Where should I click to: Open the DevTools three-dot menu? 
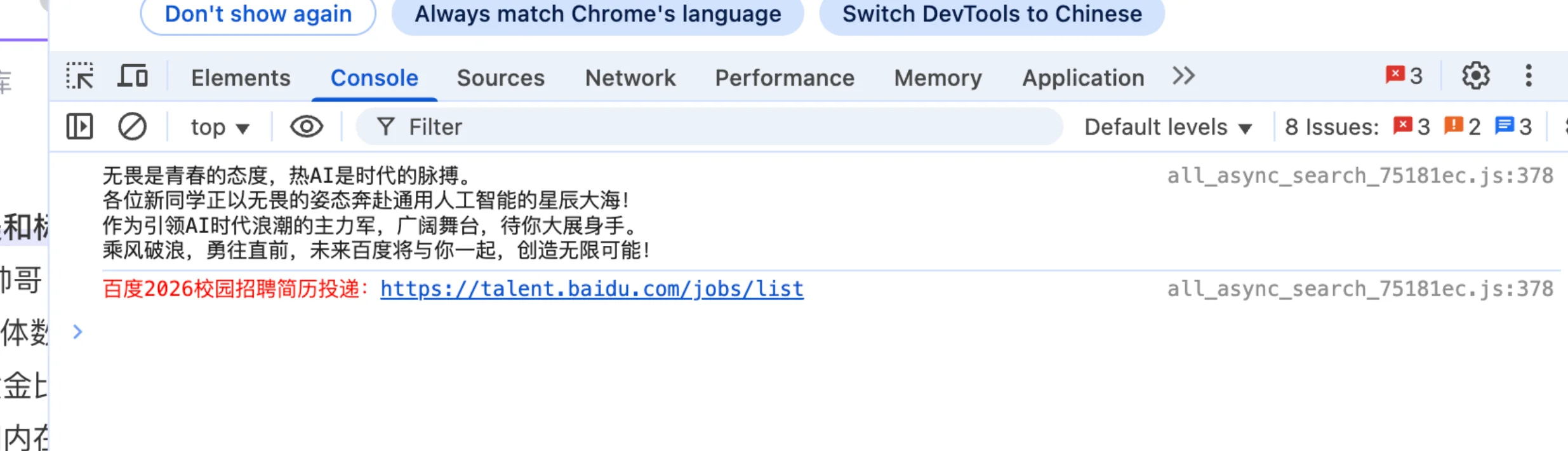[1529, 76]
